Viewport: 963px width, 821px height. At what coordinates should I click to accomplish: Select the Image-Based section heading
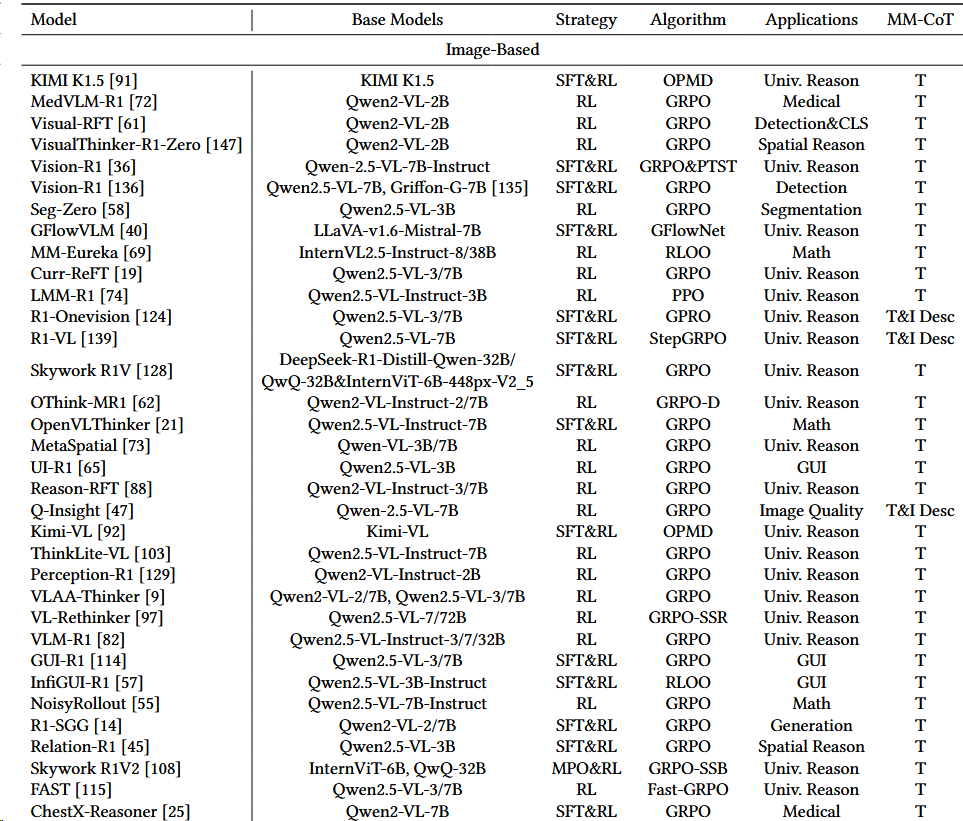[491, 49]
